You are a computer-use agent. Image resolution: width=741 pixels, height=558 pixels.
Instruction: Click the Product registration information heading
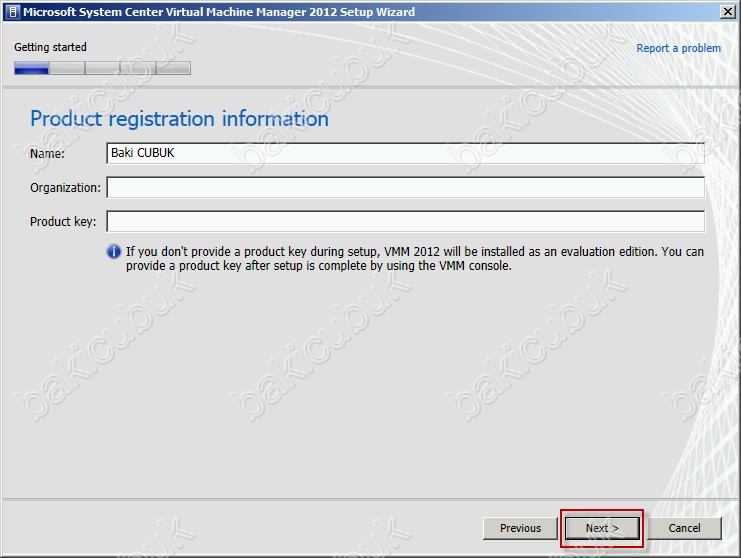pos(179,119)
